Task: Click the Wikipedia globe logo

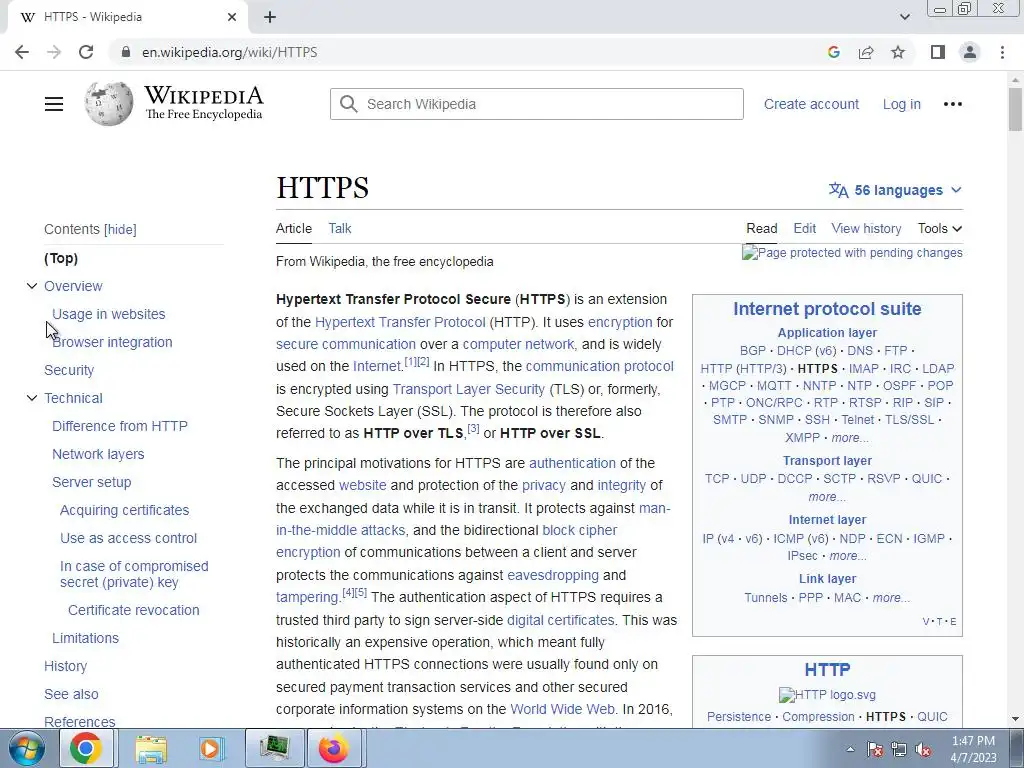Action: click(x=108, y=103)
